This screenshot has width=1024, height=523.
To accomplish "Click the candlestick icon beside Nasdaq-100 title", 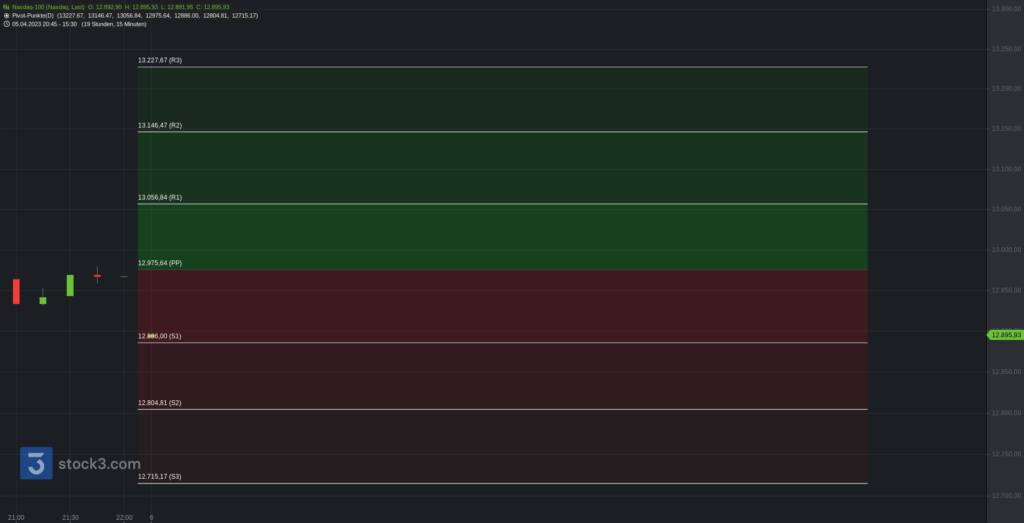I will point(6,7).
